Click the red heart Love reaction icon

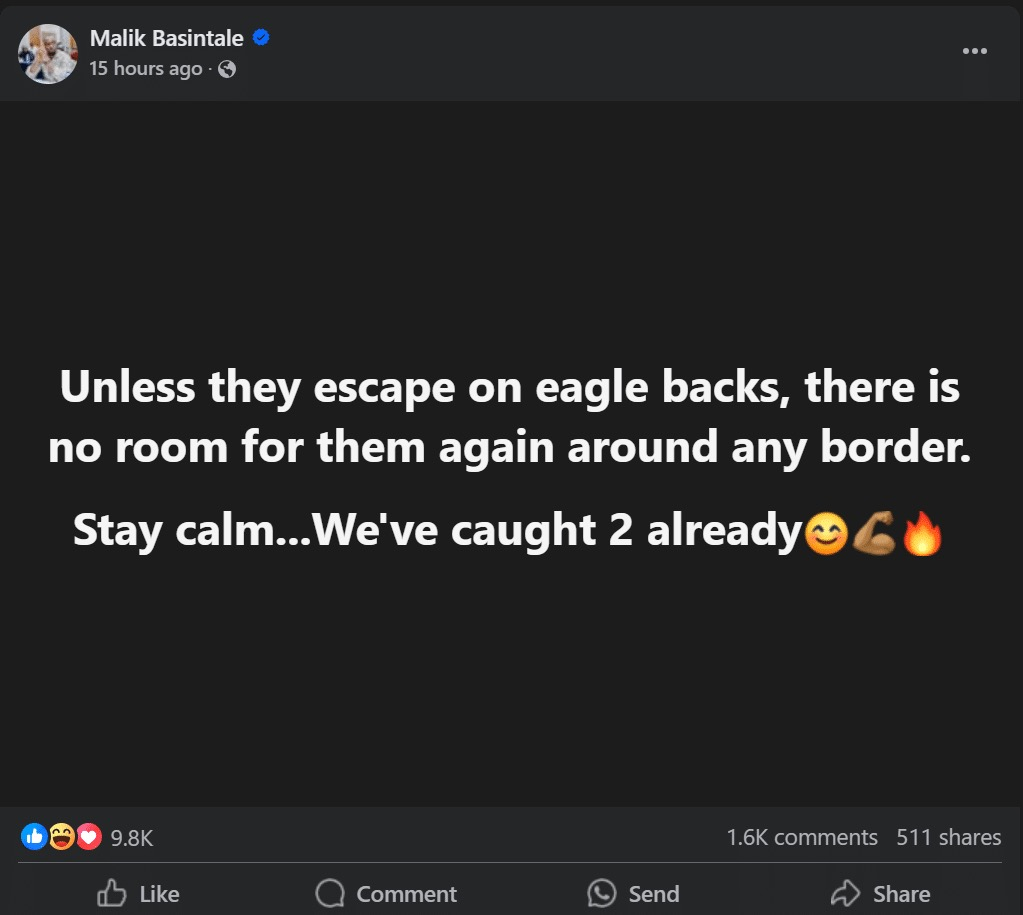point(89,837)
